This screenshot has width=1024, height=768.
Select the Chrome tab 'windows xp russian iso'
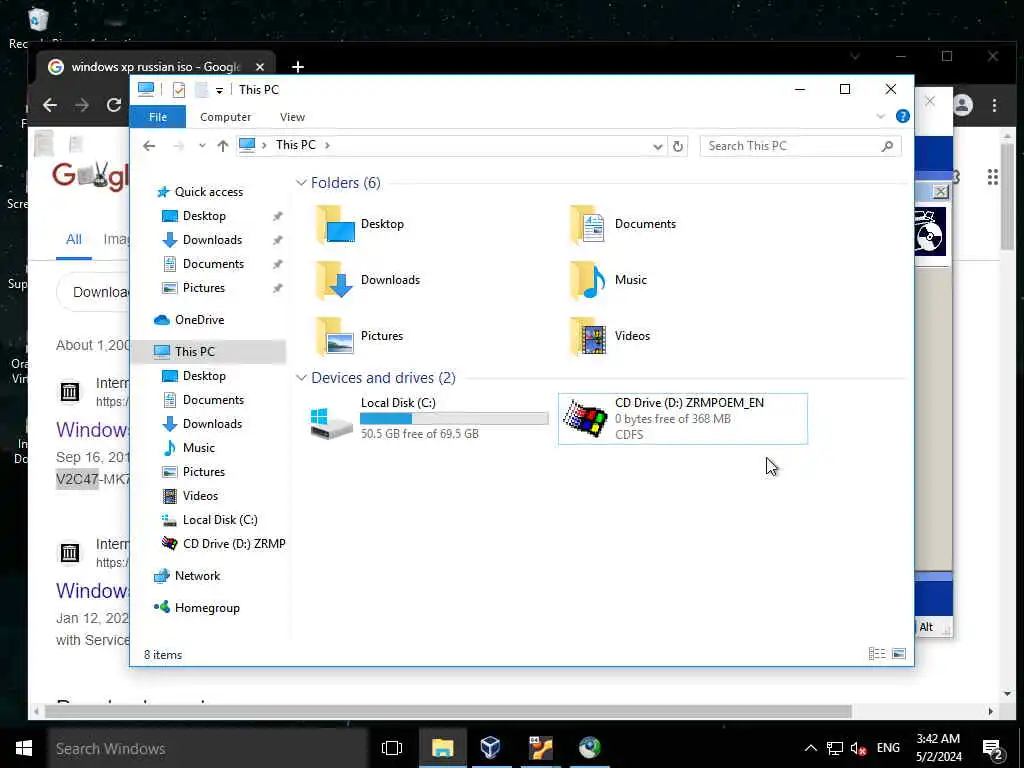tap(155, 67)
